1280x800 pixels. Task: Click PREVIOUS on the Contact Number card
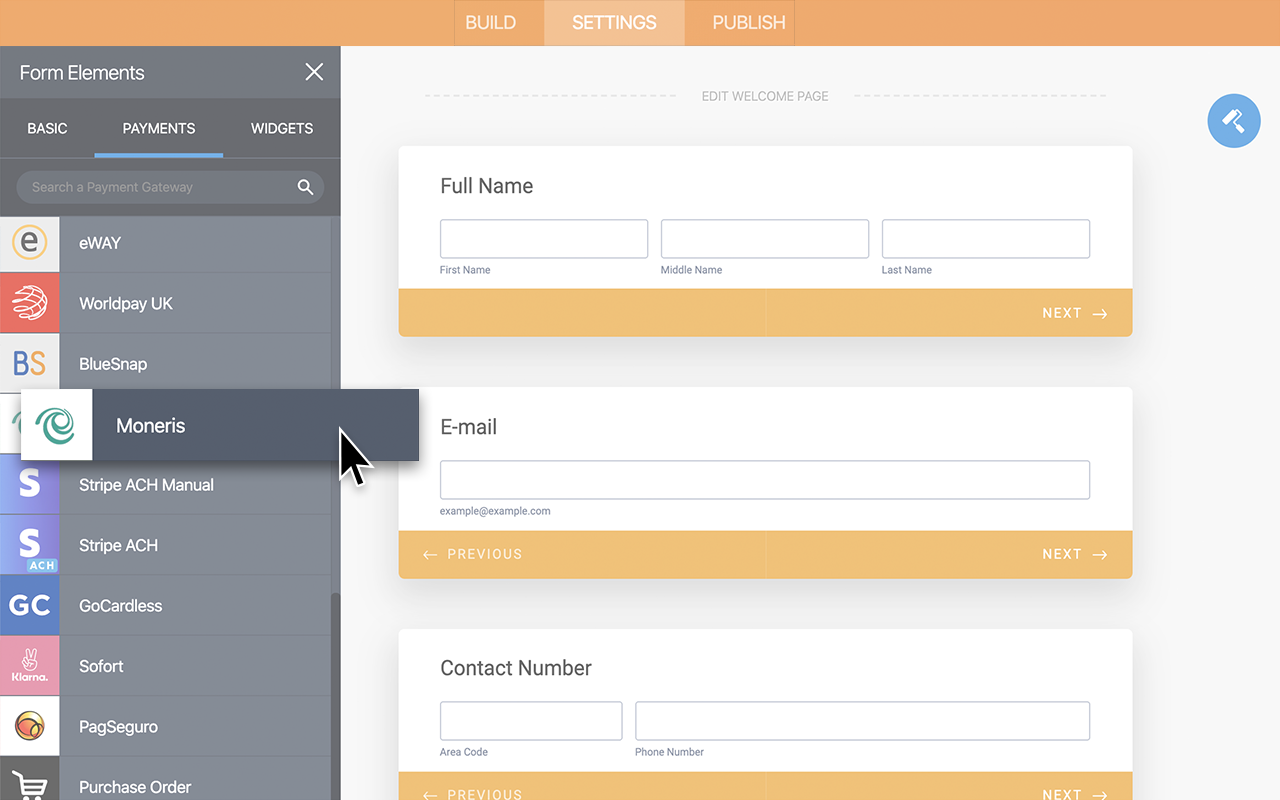click(473, 794)
